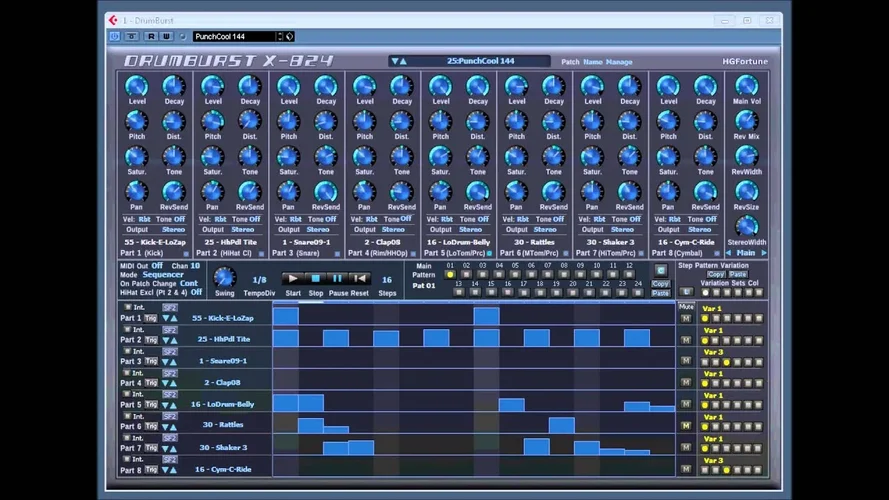This screenshot has height=500, width=889.
Task: Click Paste under Step Pattern Variation
Action: 738,274
